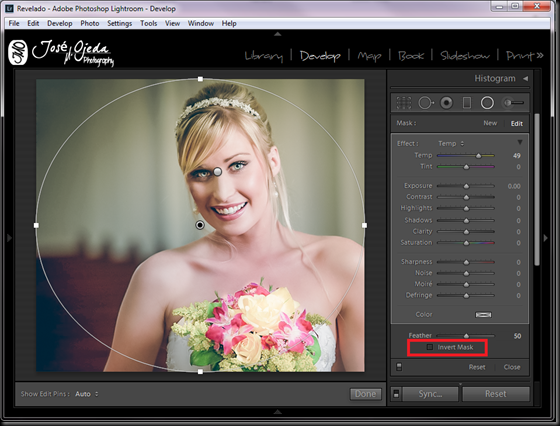Screen dimensions: 560x426
Task: Open the Edit menu
Action: click(x=33, y=24)
